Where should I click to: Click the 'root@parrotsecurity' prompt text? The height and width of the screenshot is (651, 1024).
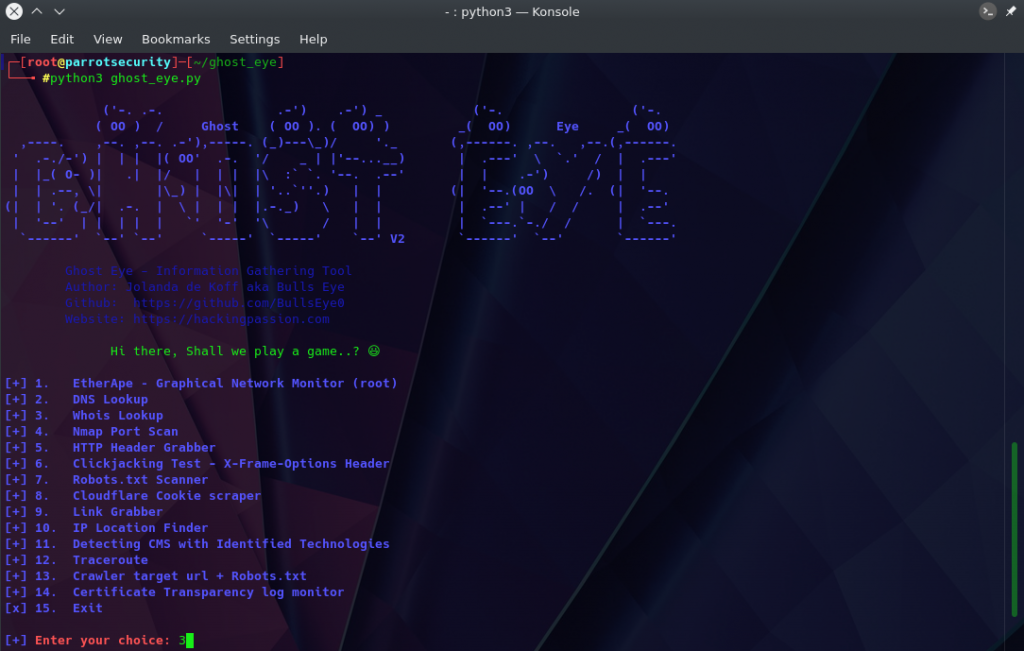(99, 62)
